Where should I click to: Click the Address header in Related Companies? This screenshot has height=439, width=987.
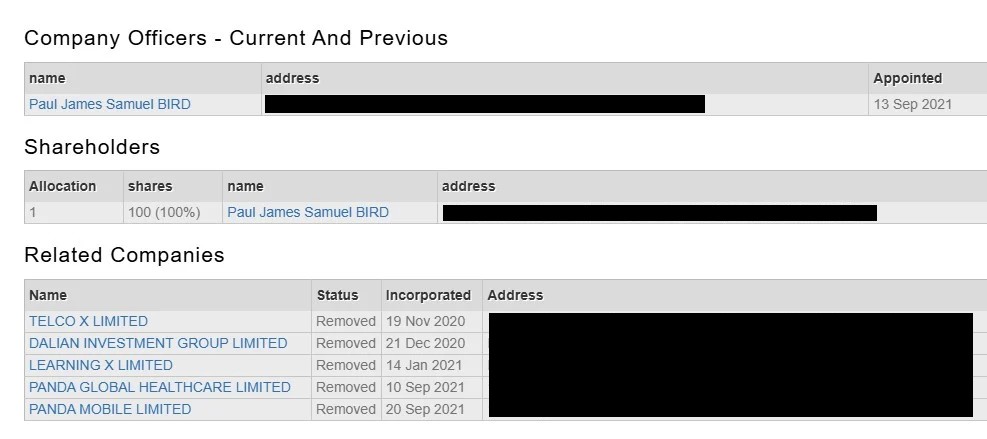click(515, 295)
